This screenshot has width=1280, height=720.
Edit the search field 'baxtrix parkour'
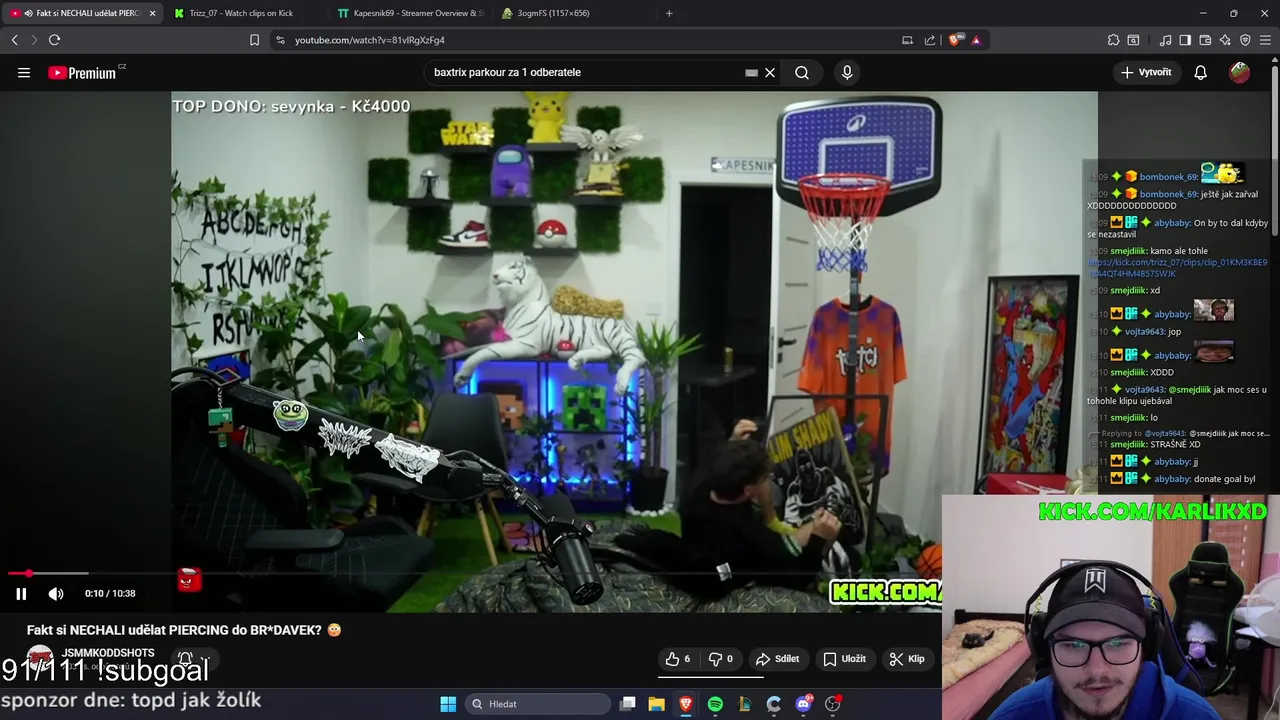coord(585,72)
